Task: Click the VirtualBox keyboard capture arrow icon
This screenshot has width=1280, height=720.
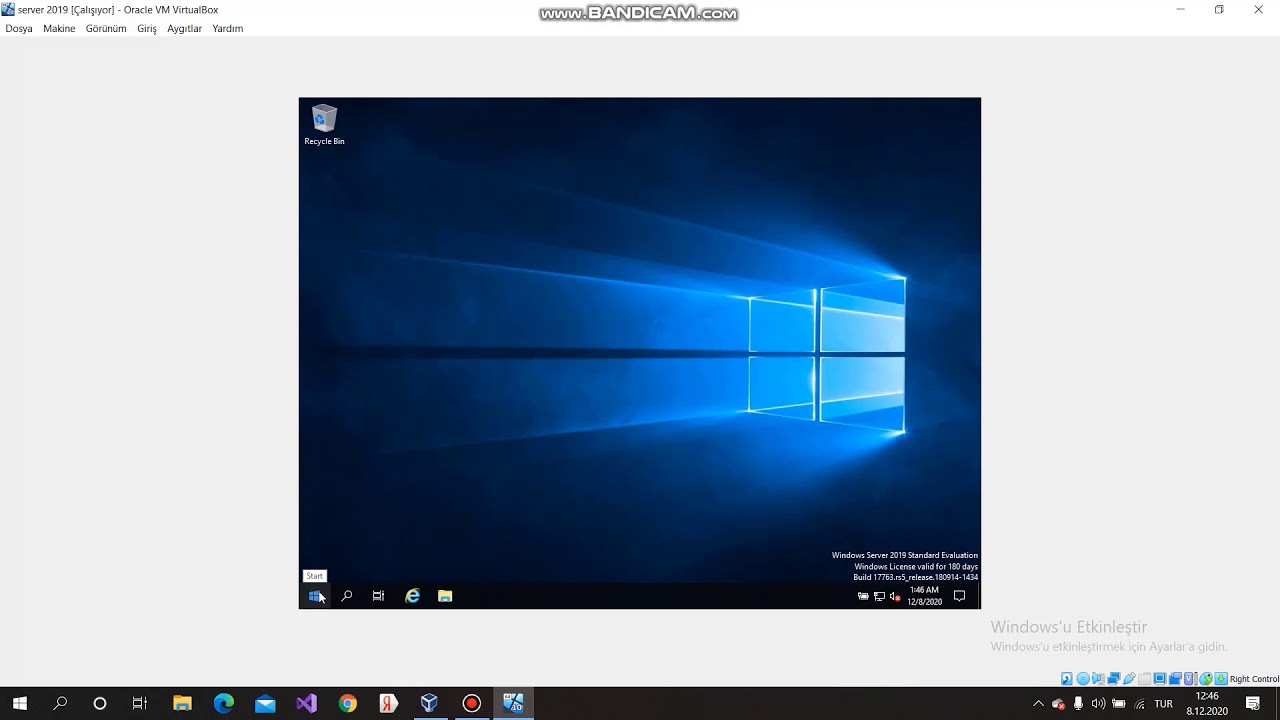Action: (1220, 679)
